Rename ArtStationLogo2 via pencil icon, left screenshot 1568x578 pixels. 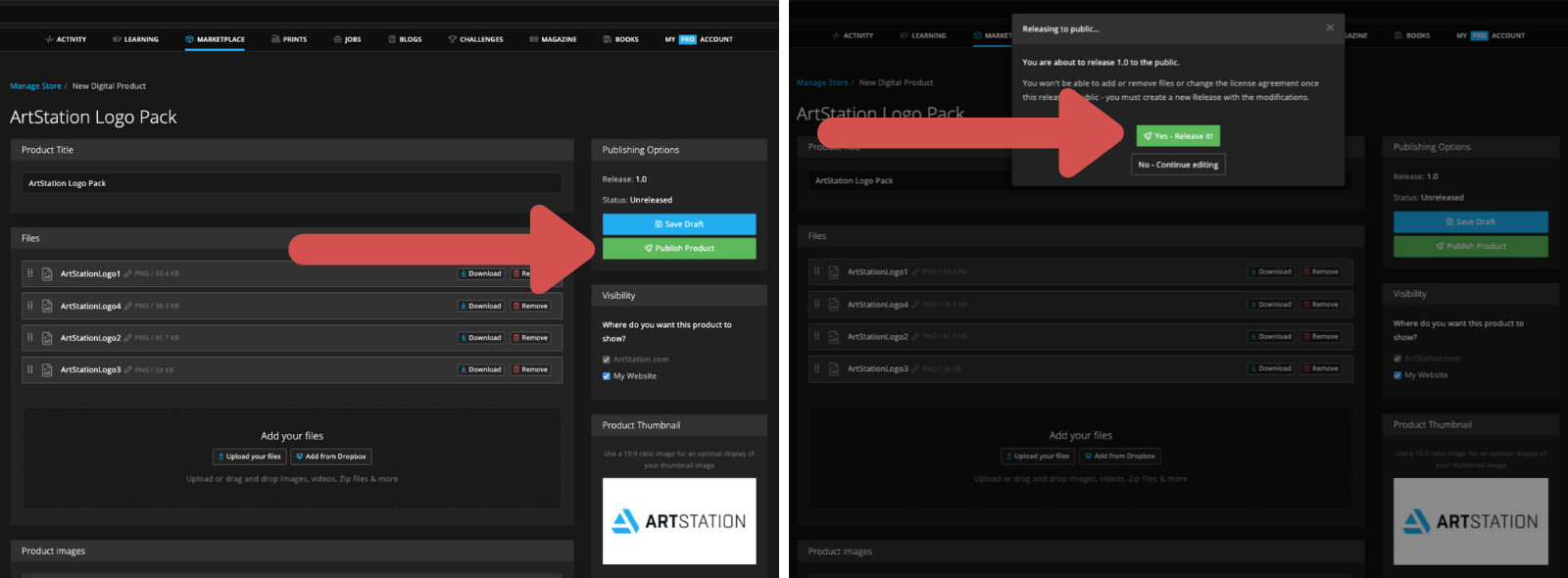click(128, 338)
